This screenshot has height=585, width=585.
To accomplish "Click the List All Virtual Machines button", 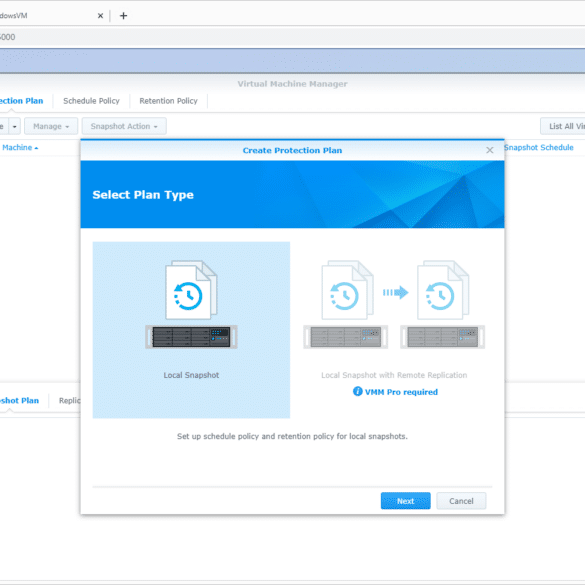I will (x=563, y=126).
